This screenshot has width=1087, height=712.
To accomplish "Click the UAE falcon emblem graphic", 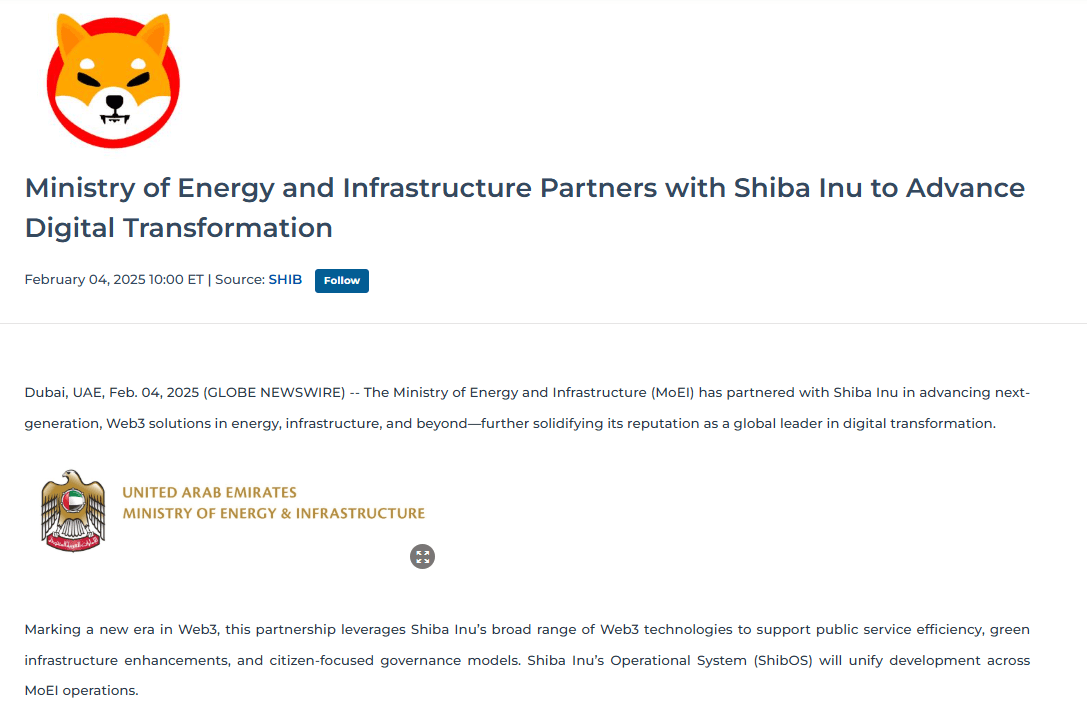I will (71, 509).
